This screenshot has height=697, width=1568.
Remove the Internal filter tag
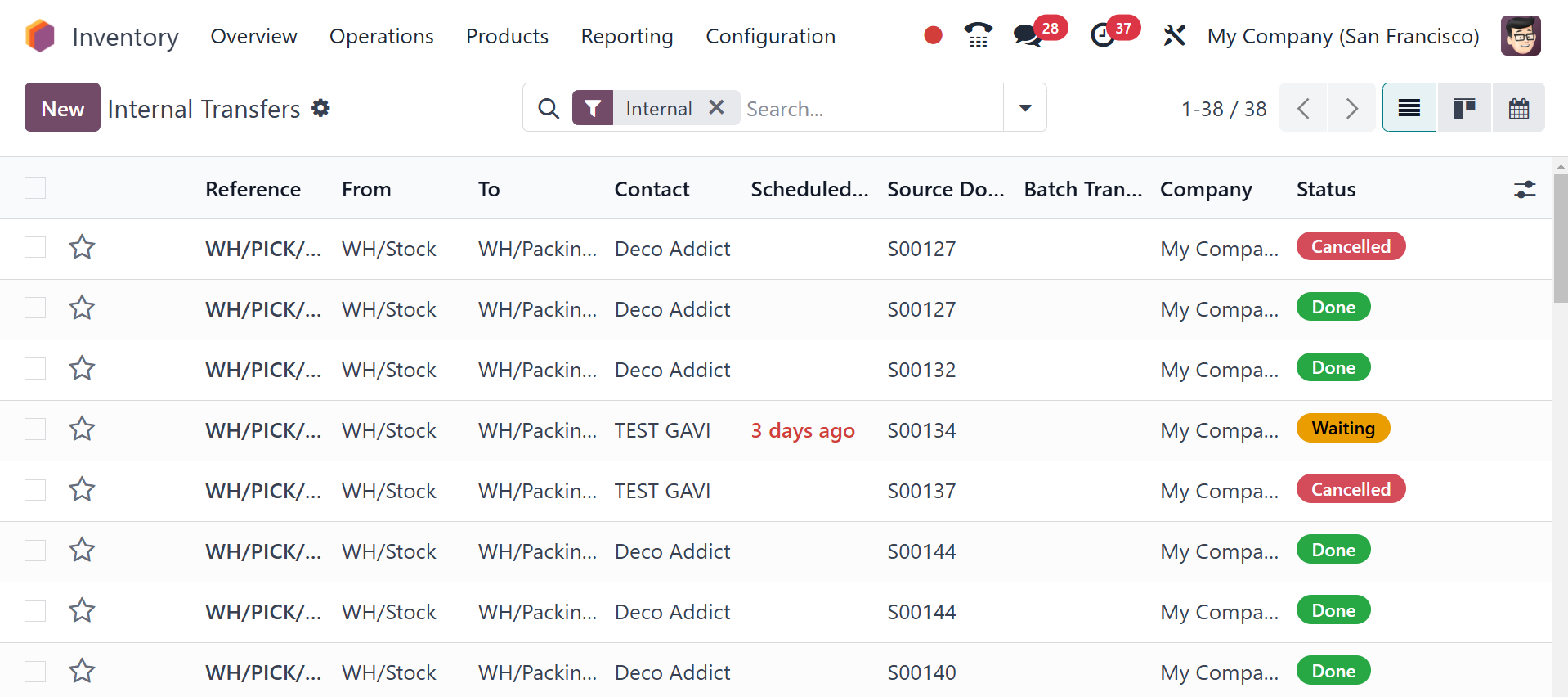(x=716, y=108)
